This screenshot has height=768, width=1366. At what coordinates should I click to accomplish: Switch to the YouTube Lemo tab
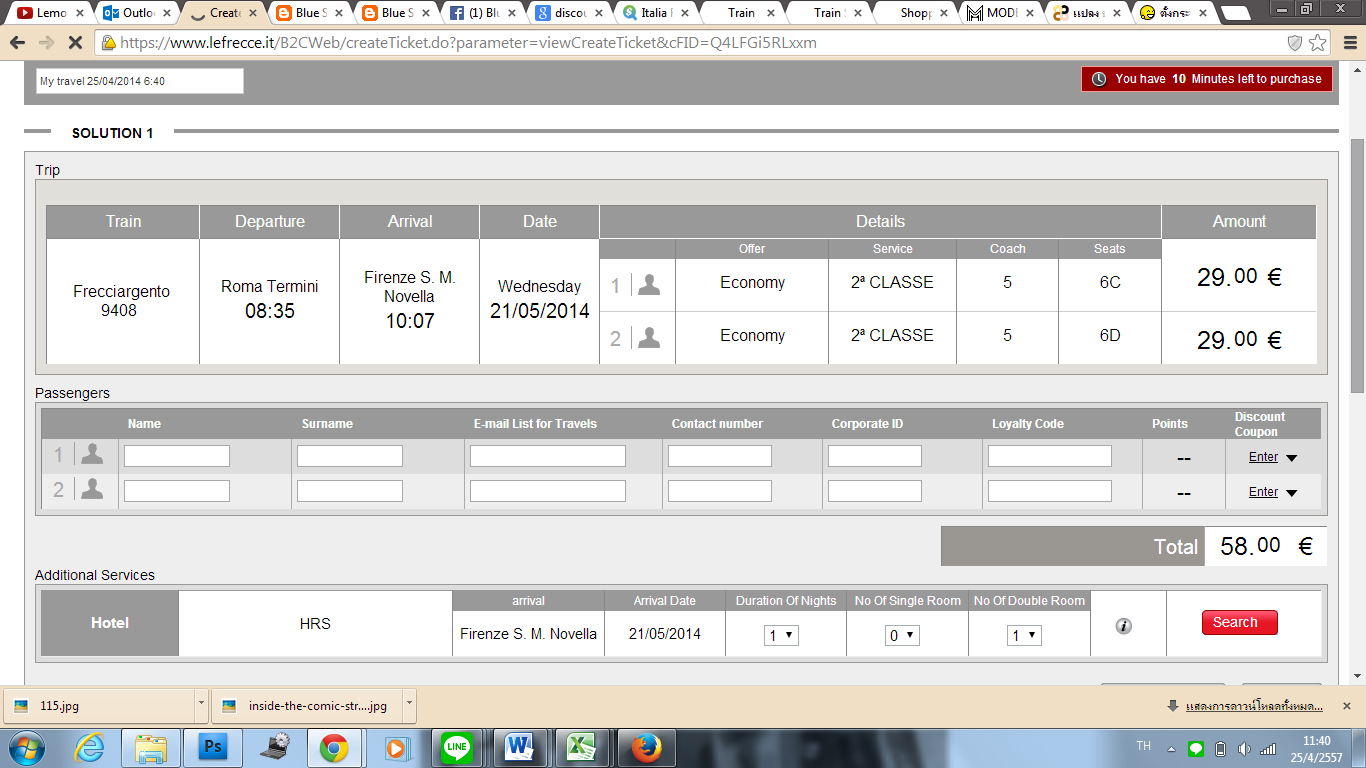point(53,13)
